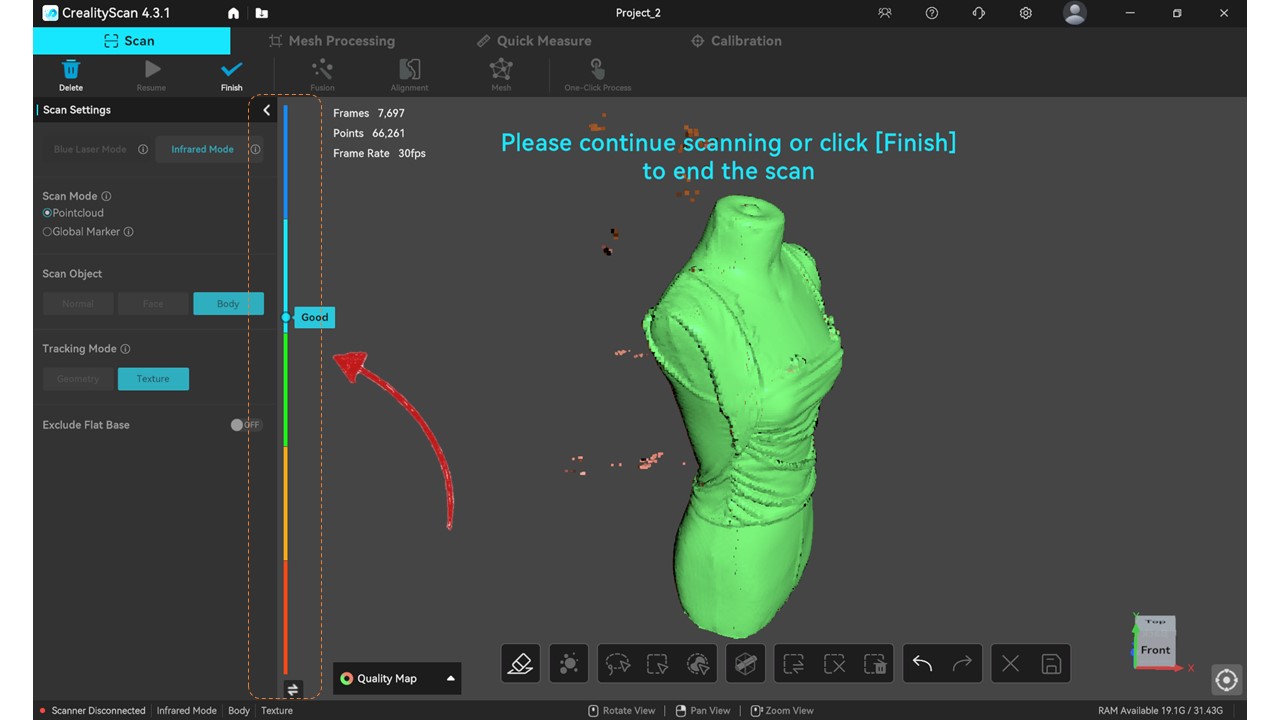This screenshot has width=1280, height=720.
Task: Open the project folder icon in title bar
Action: point(262,13)
